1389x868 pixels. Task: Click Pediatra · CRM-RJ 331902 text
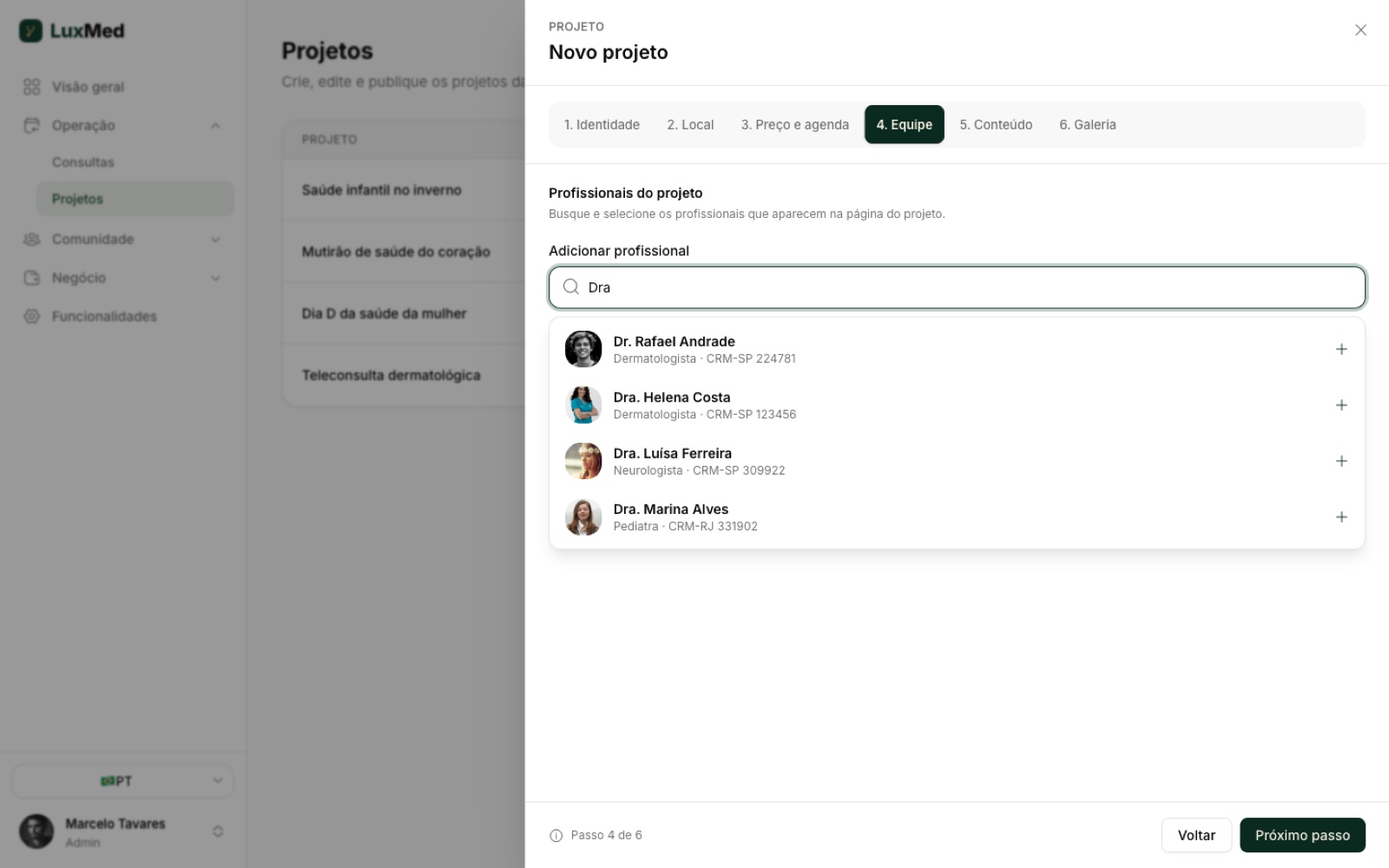pos(685,527)
